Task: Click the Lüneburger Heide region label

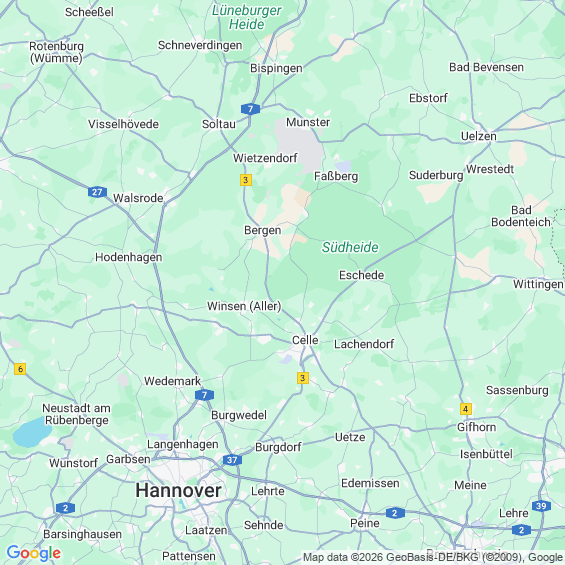Action: (247, 17)
